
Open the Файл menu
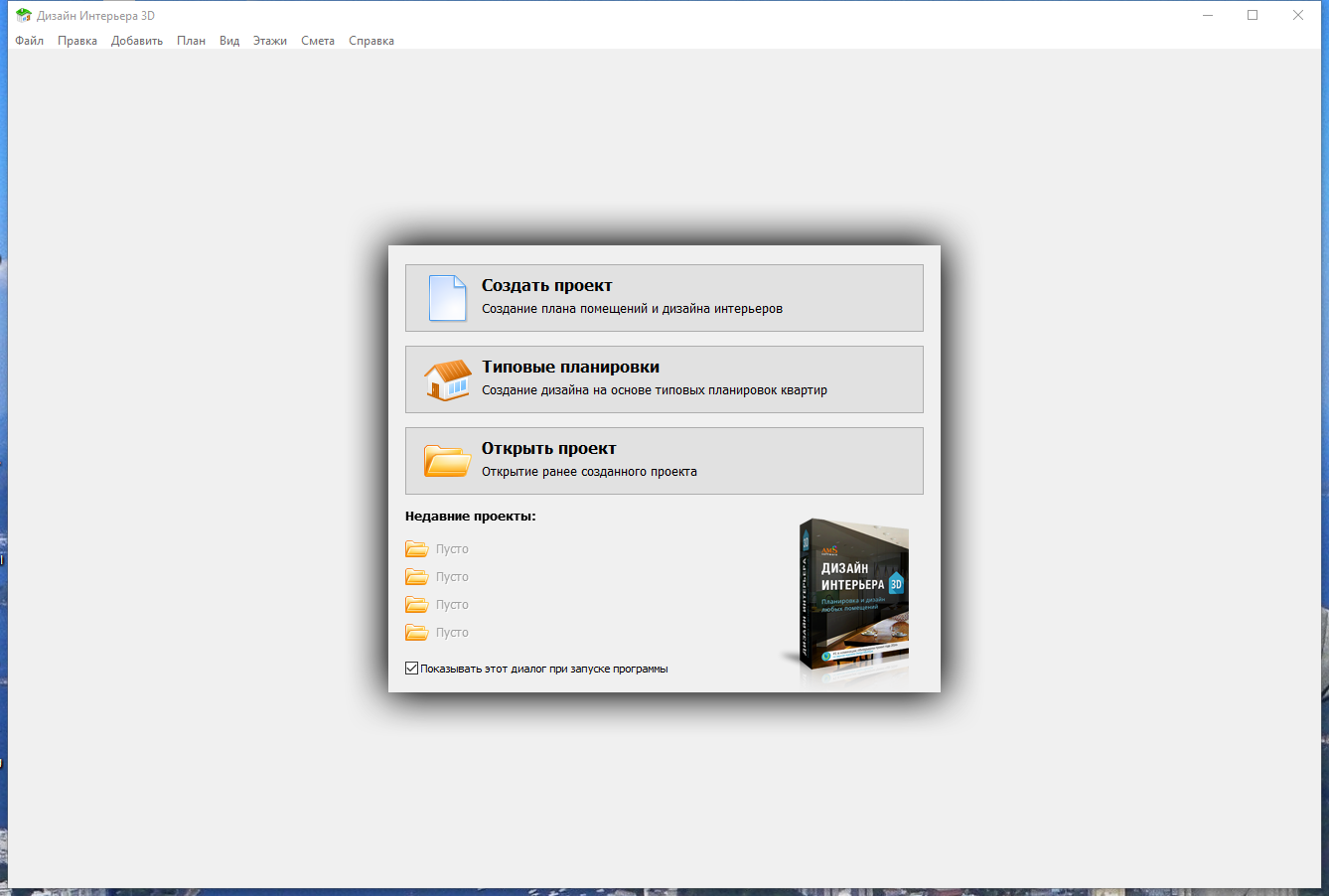(x=28, y=41)
